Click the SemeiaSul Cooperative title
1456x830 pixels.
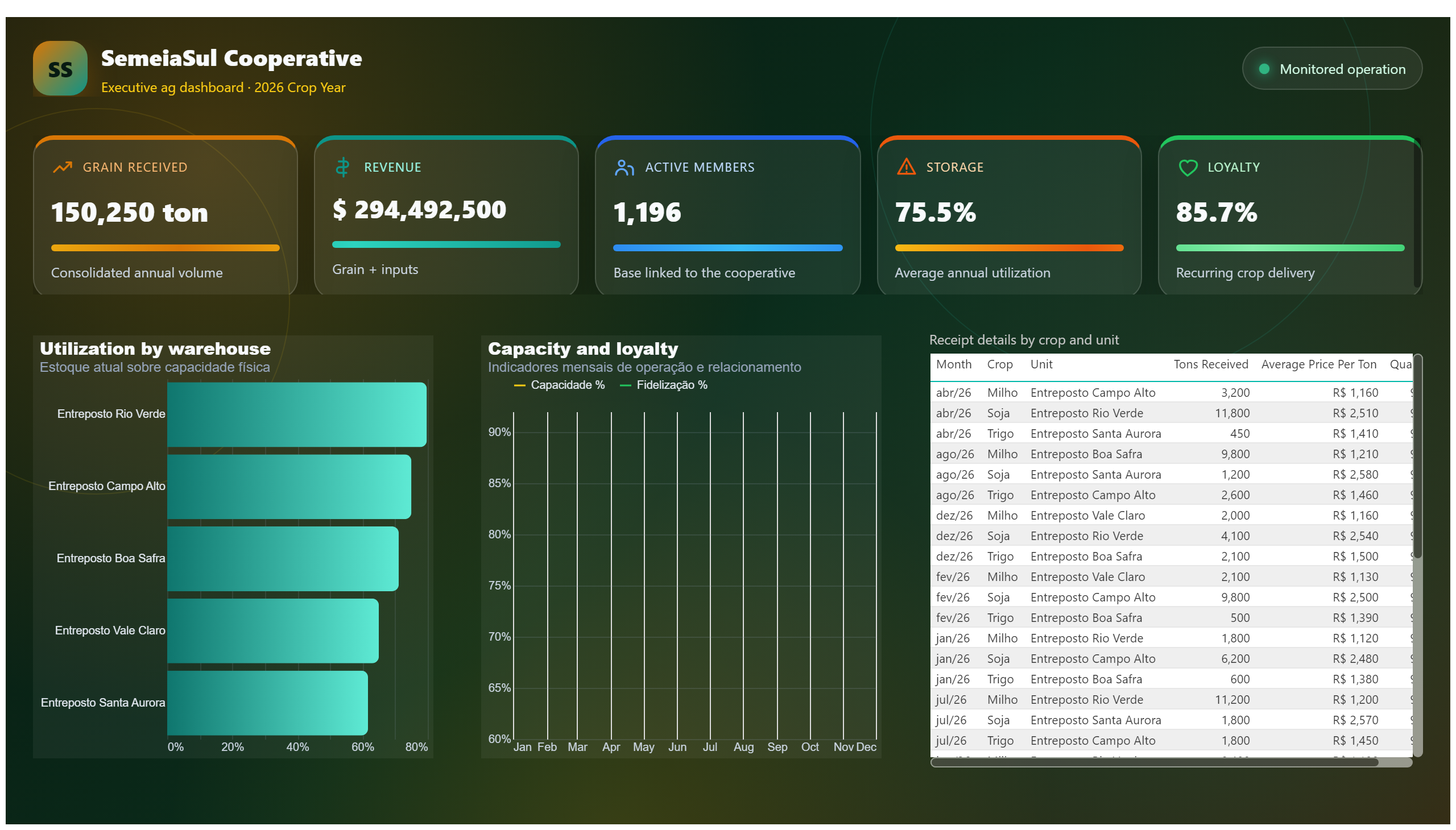pos(231,58)
